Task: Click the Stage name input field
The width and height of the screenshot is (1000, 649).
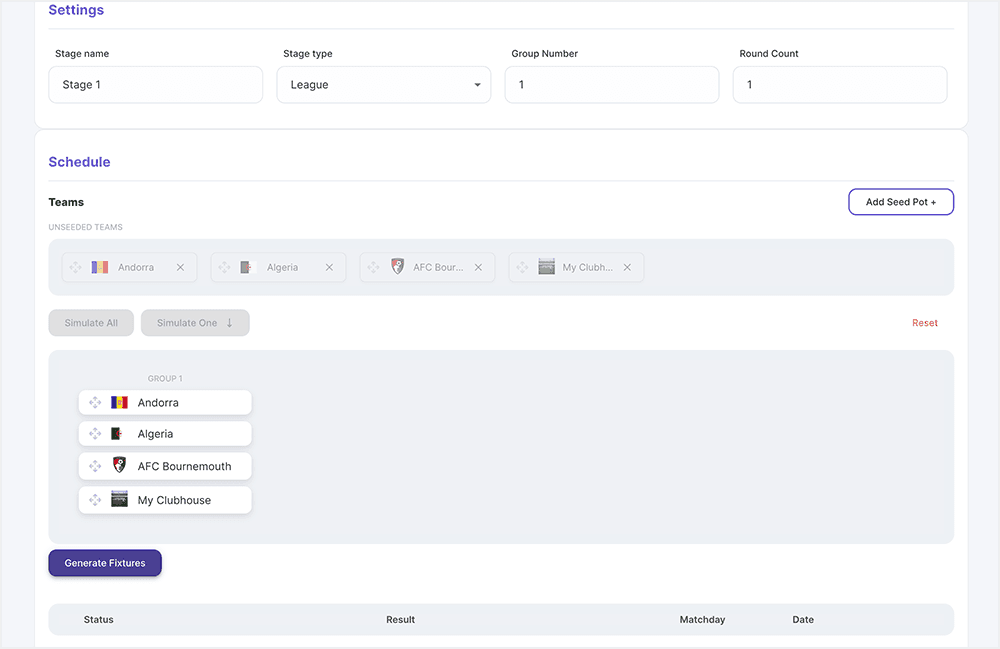Action: [x=155, y=85]
